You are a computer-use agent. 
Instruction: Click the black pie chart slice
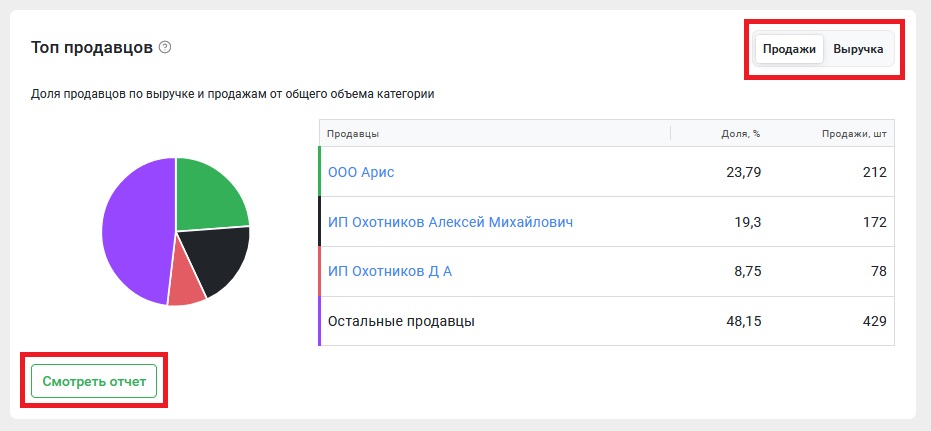coord(215,257)
